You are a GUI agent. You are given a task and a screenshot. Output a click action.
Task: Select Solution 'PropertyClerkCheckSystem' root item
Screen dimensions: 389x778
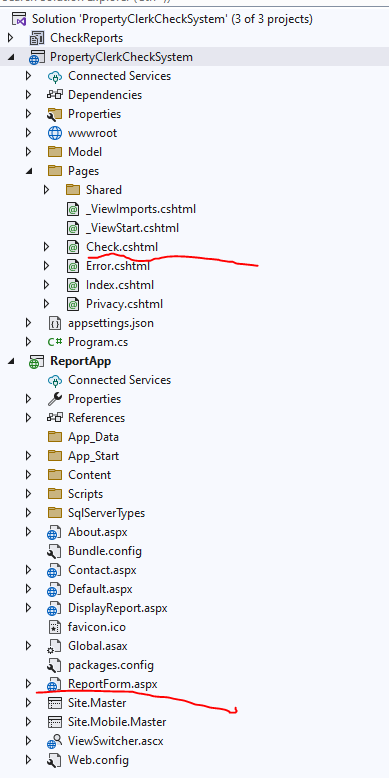[x=172, y=19]
